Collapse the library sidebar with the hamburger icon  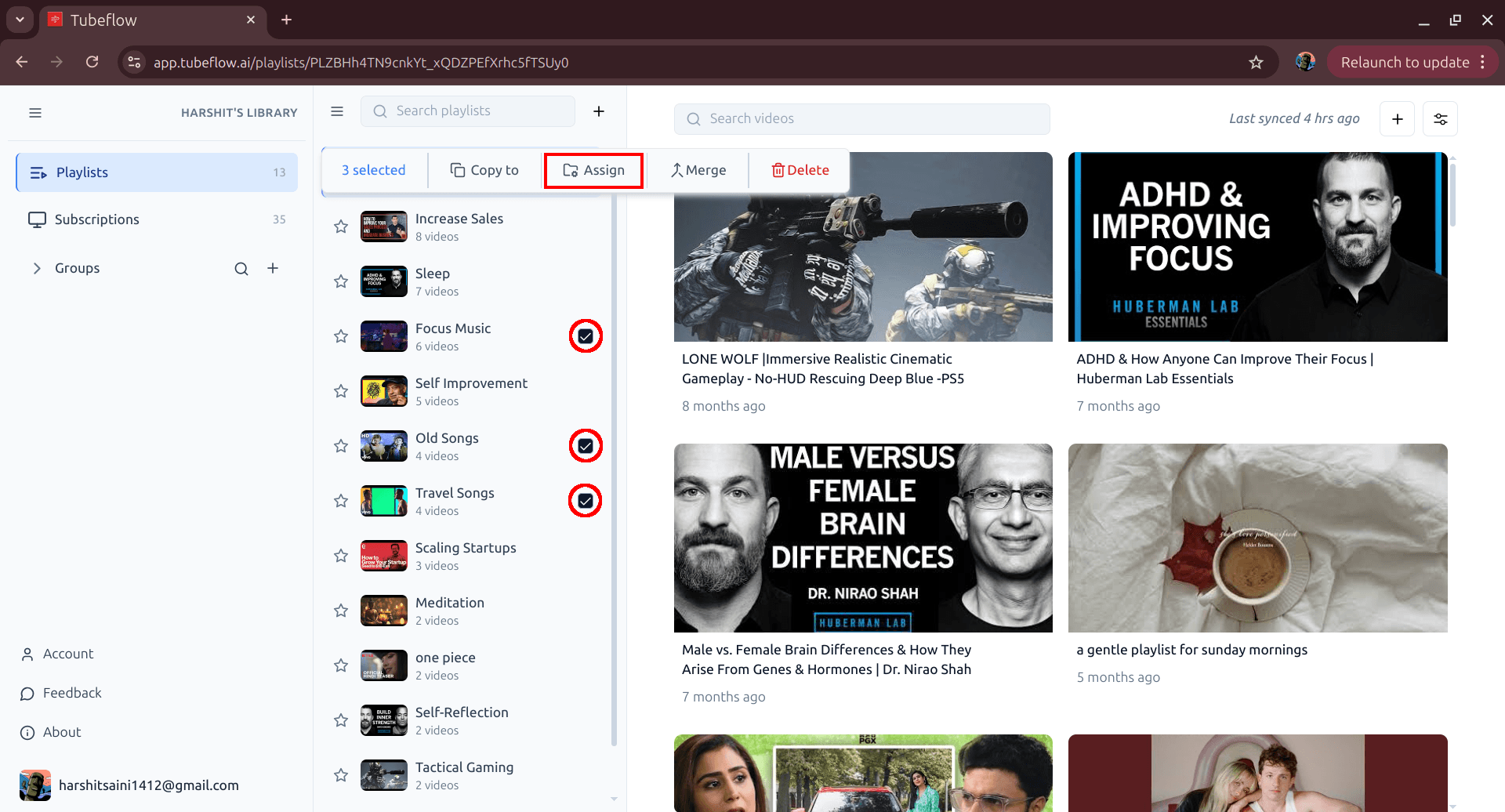coord(35,113)
